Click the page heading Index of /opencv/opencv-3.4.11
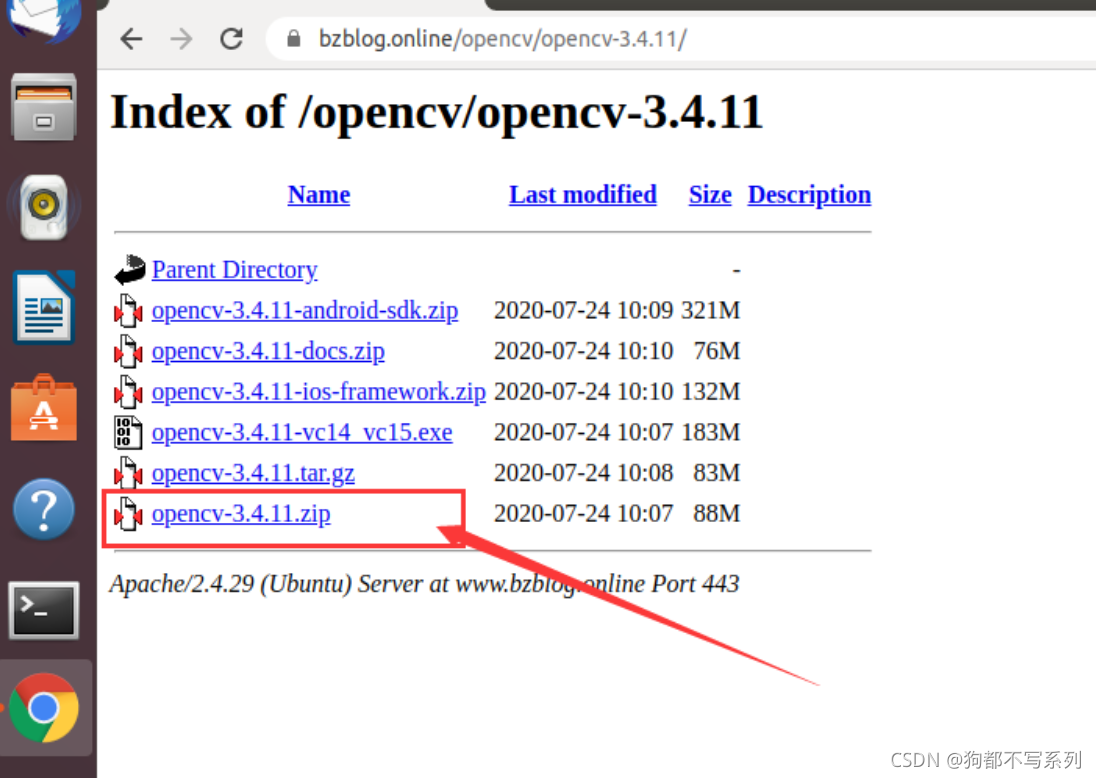Image resolution: width=1096 pixels, height=778 pixels. [437, 113]
